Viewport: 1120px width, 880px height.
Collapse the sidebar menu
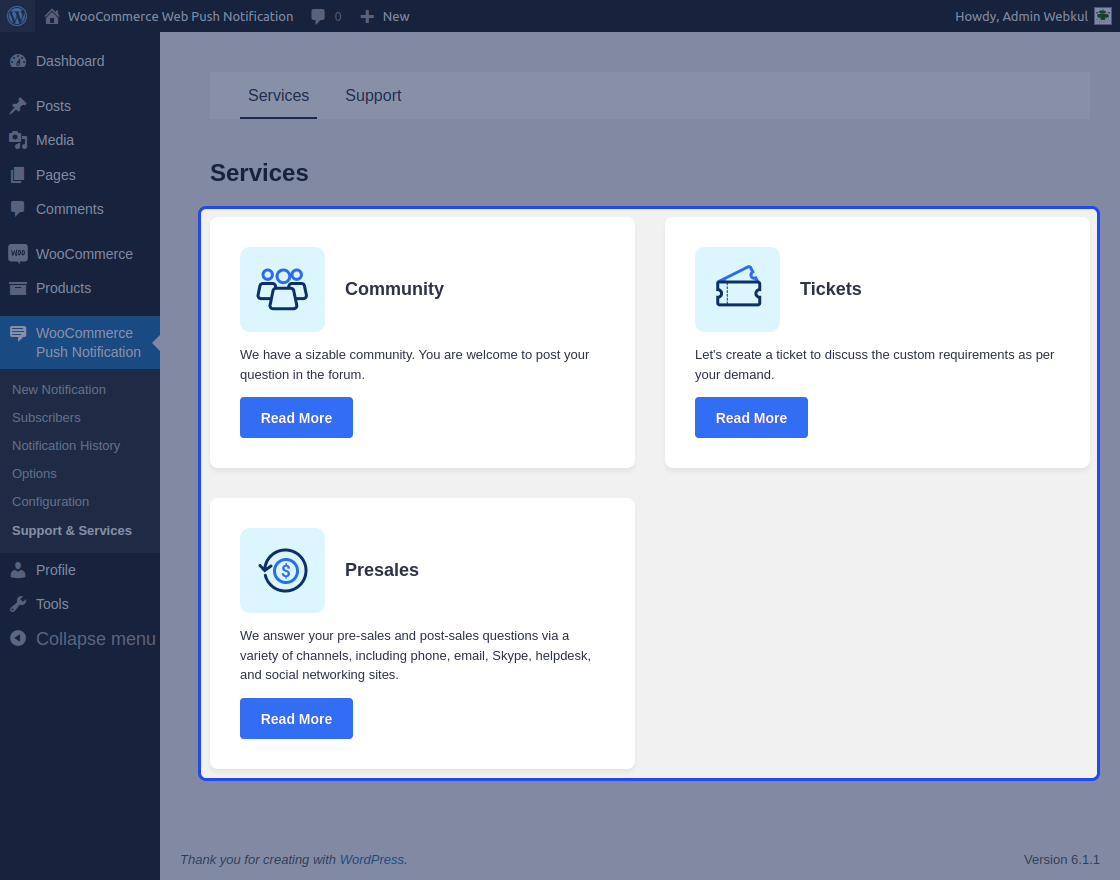(x=96, y=639)
